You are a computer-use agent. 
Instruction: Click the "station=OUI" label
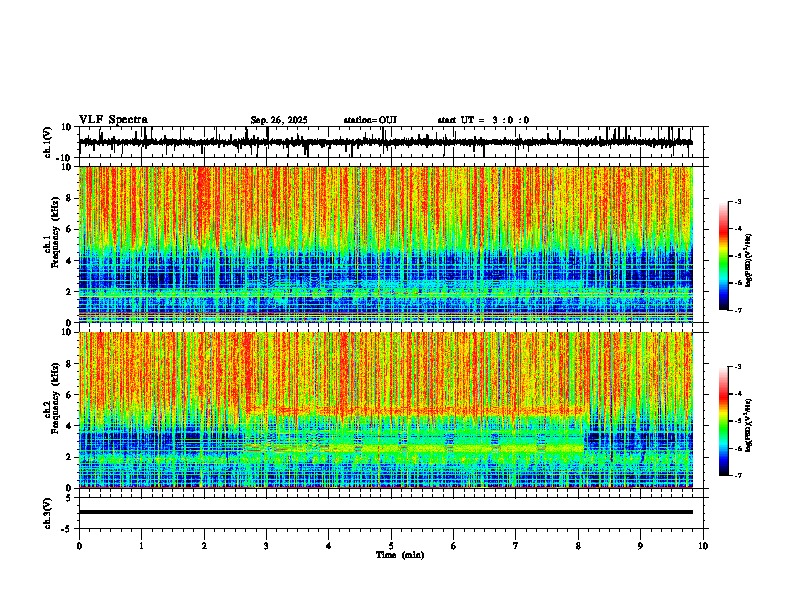[x=370, y=120]
